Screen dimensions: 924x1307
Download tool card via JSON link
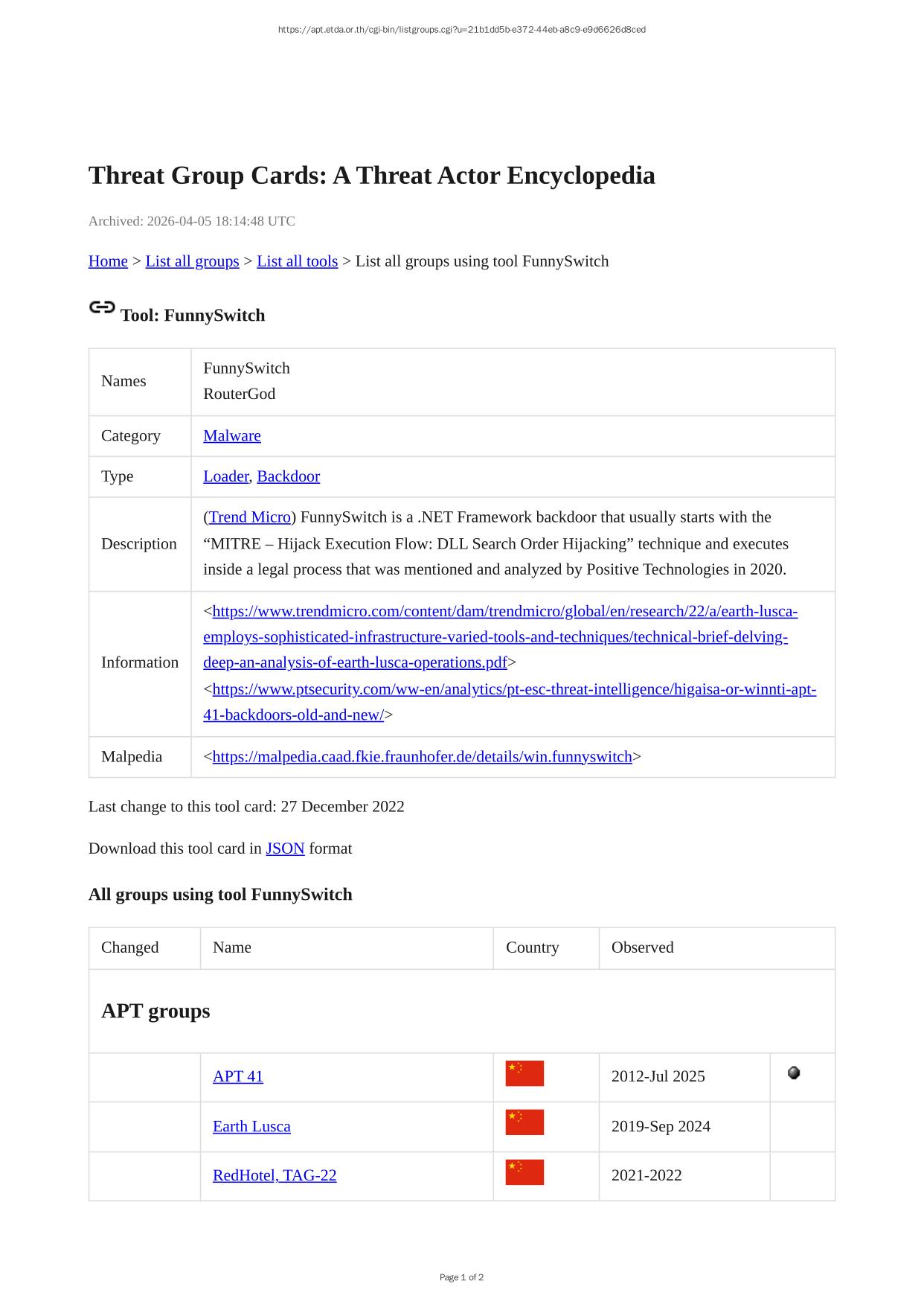pyautogui.click(x=285, y=849)
